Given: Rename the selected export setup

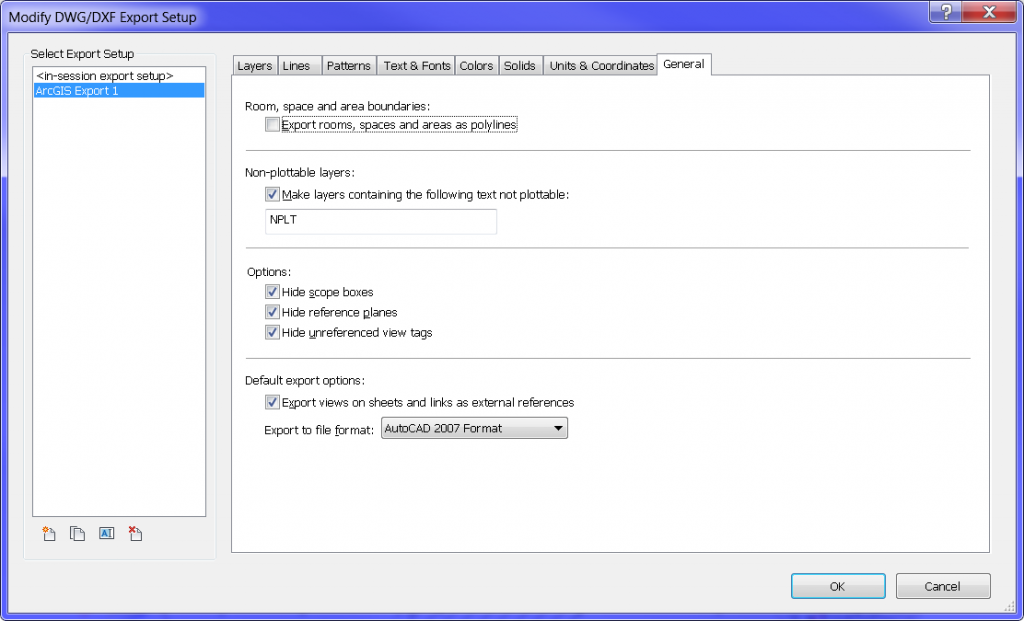Looking at the screenshot, I should click(106, 533).
